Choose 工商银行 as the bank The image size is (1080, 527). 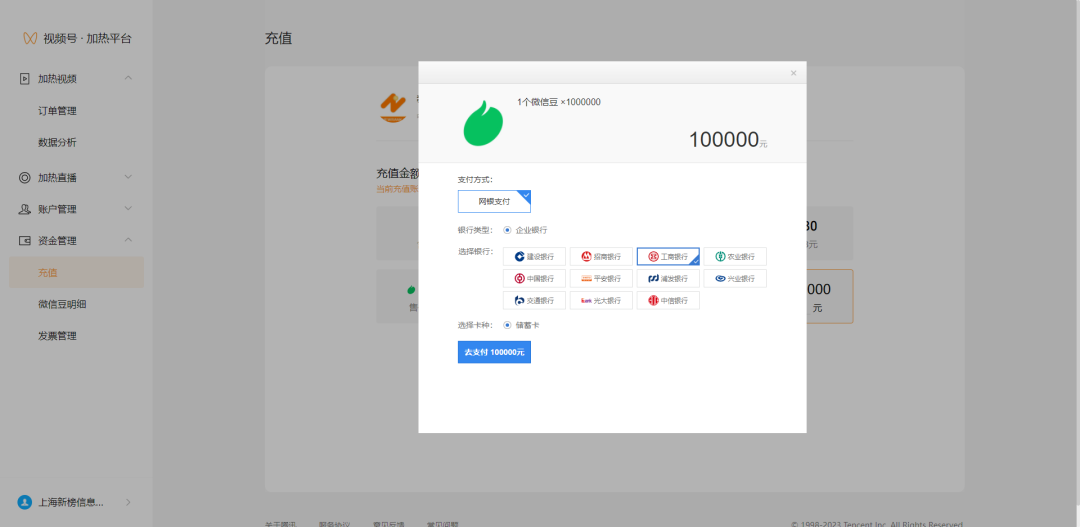(668, 256)
